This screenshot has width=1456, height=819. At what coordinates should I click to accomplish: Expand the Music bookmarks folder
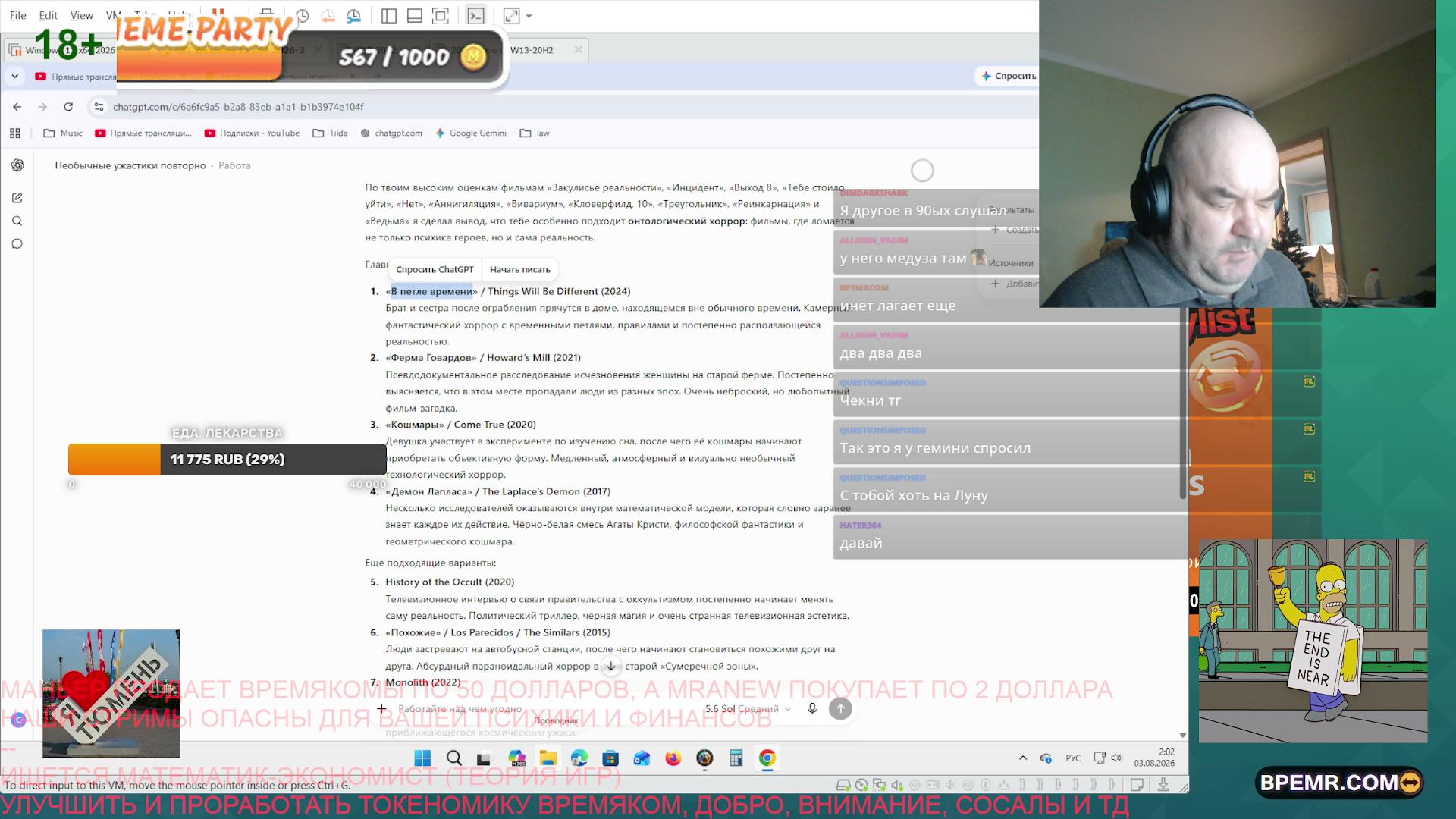click(63, 133)
